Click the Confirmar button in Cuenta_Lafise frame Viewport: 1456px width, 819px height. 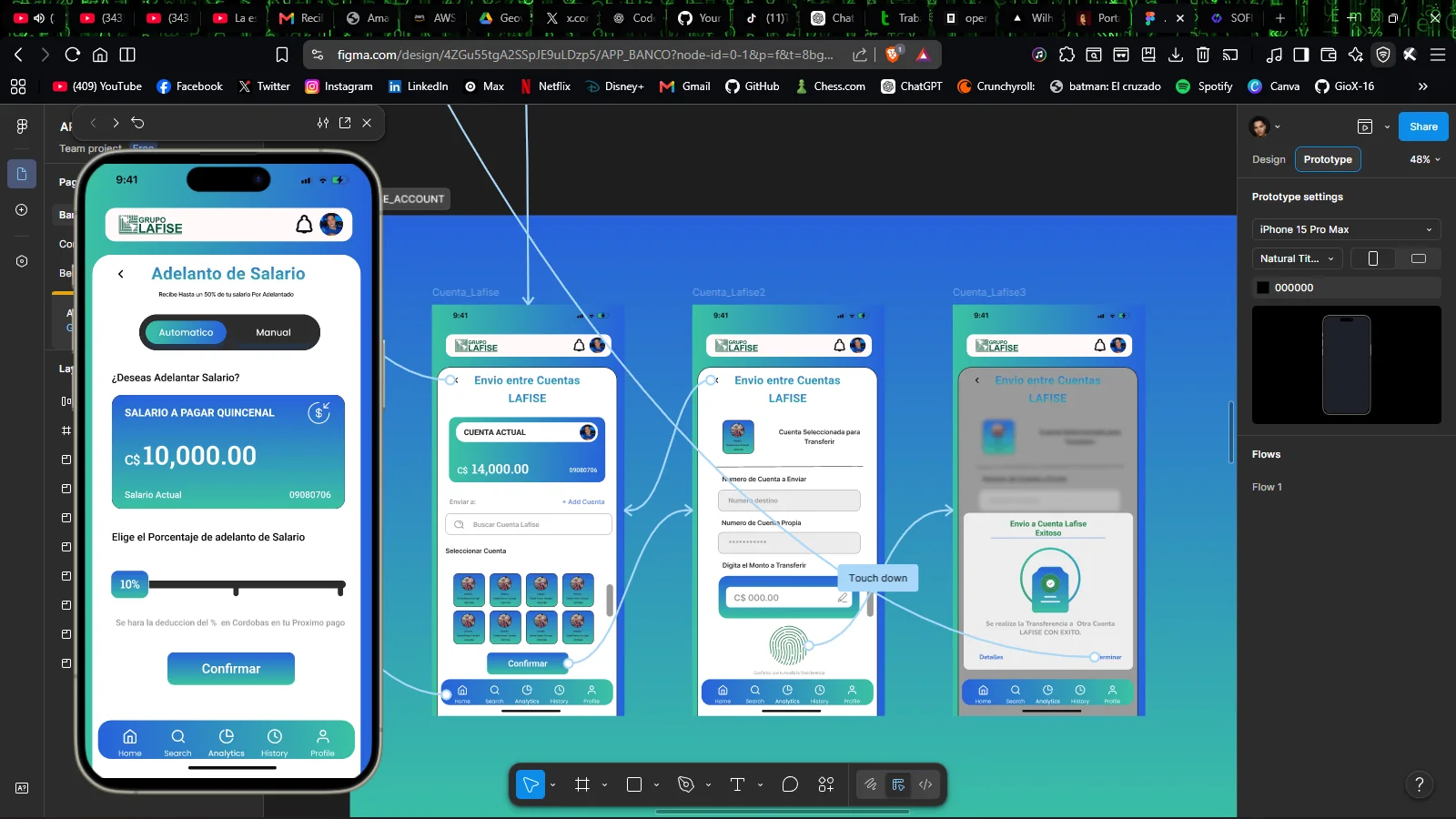click(x=528, y=663)
